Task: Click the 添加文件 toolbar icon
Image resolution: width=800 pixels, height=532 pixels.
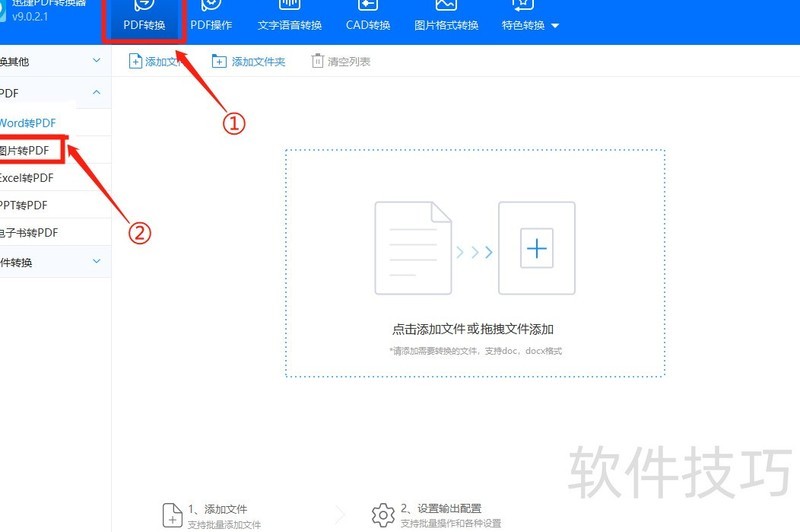Action: tap(135, 61)
